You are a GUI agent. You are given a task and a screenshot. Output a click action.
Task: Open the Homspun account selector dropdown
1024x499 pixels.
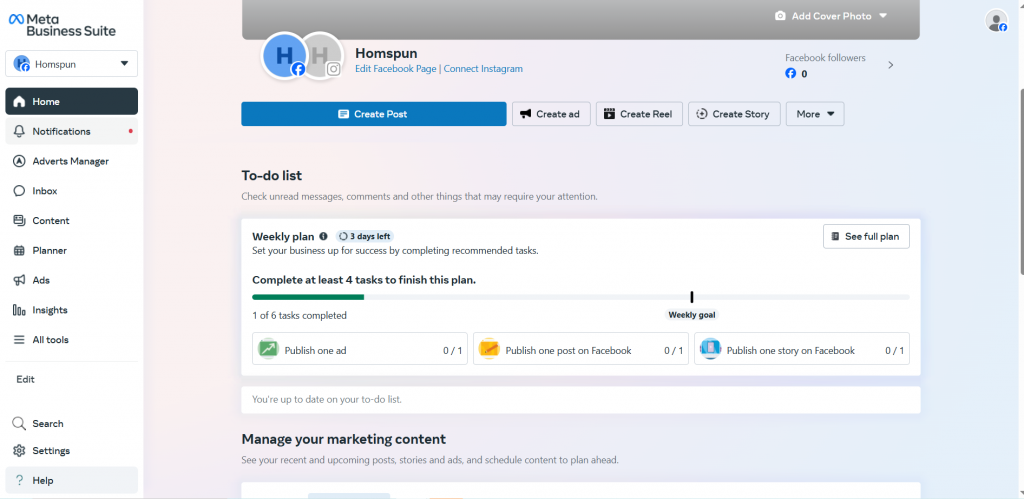[72, 64]
